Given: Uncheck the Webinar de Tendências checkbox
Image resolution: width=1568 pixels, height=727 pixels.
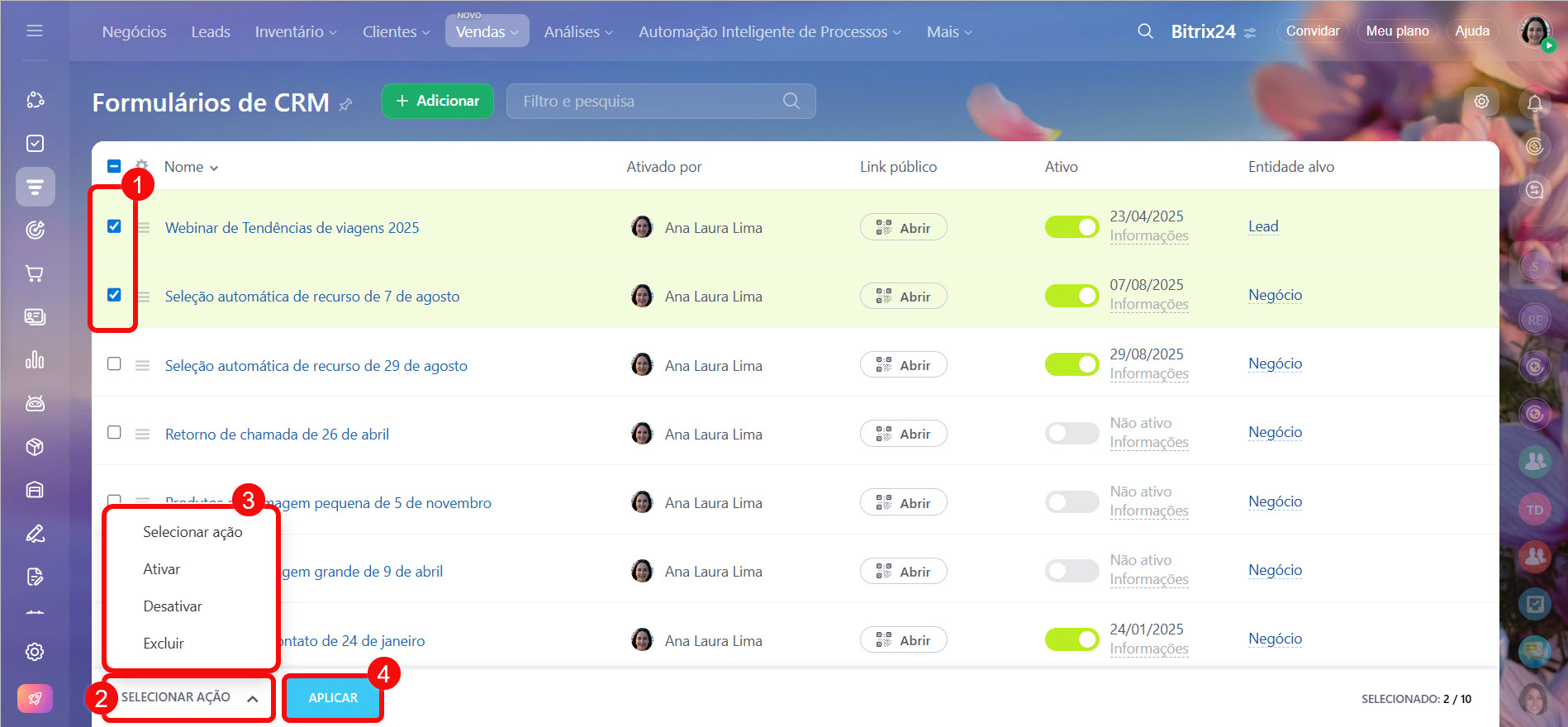Looking at the screenshot, I should [x=114, y=226].
